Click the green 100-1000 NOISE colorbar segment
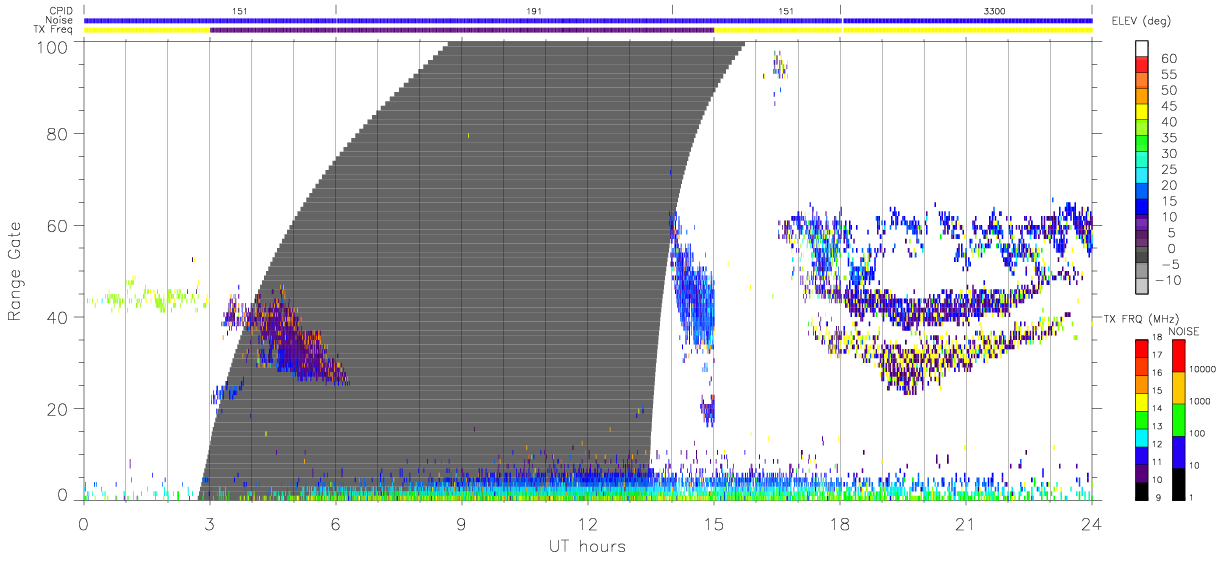Image resolution: width=1228 pixels, height=567 pixels. 1177,419
